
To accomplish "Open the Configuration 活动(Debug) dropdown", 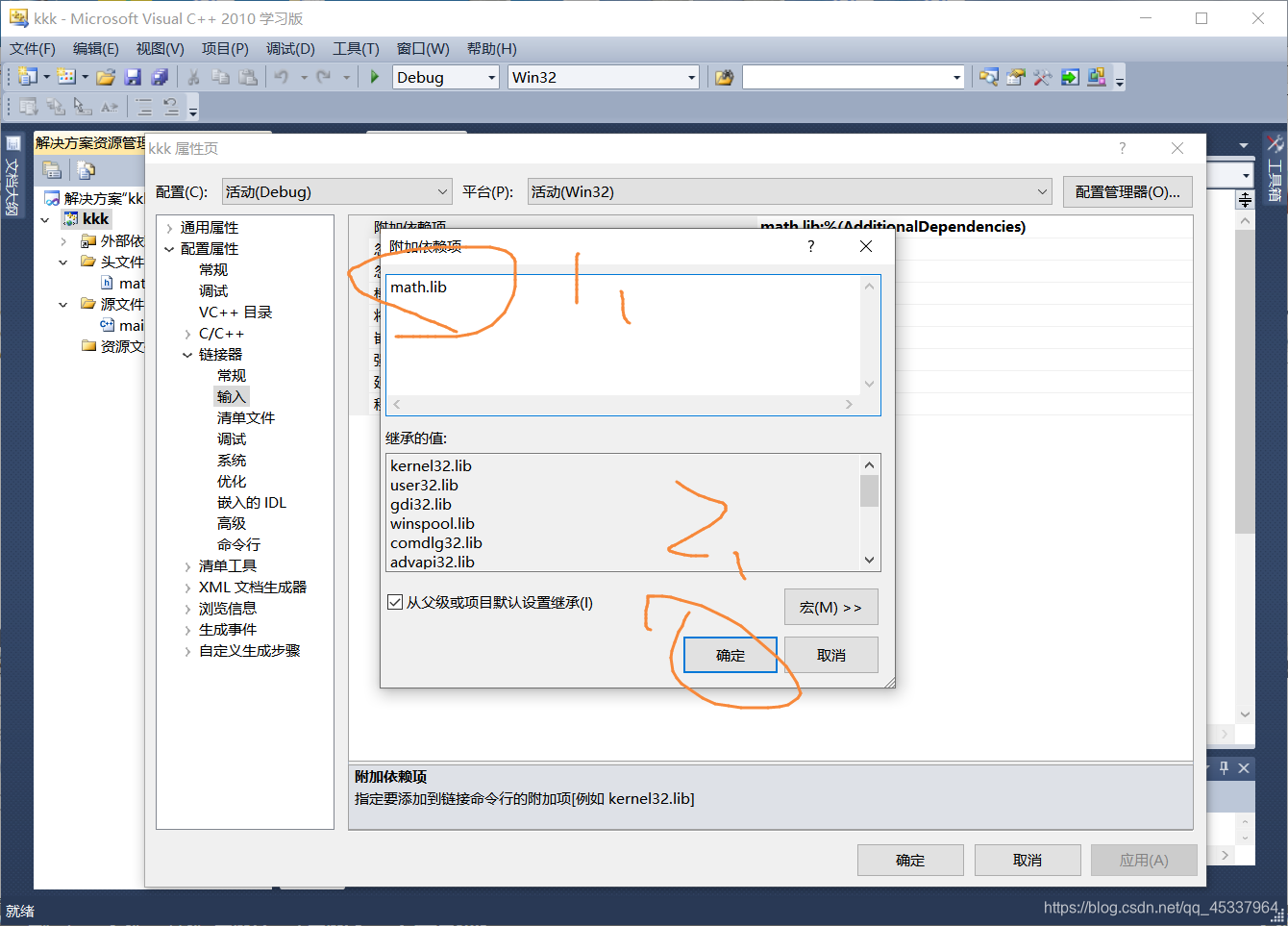I will (336, 191).
